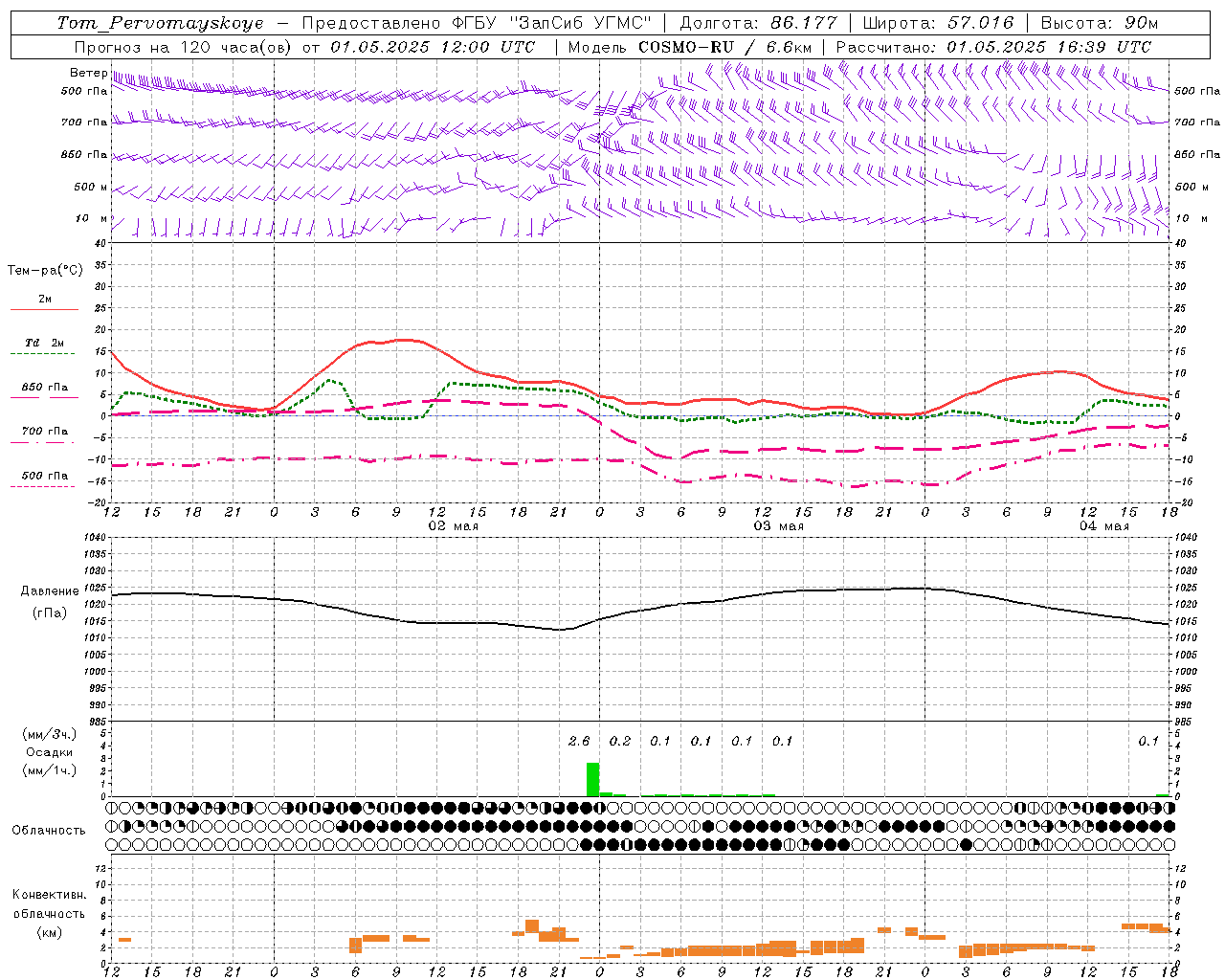Click the 02 мая date label
This screenshot has height=980, width=1225.
(453, 526)
